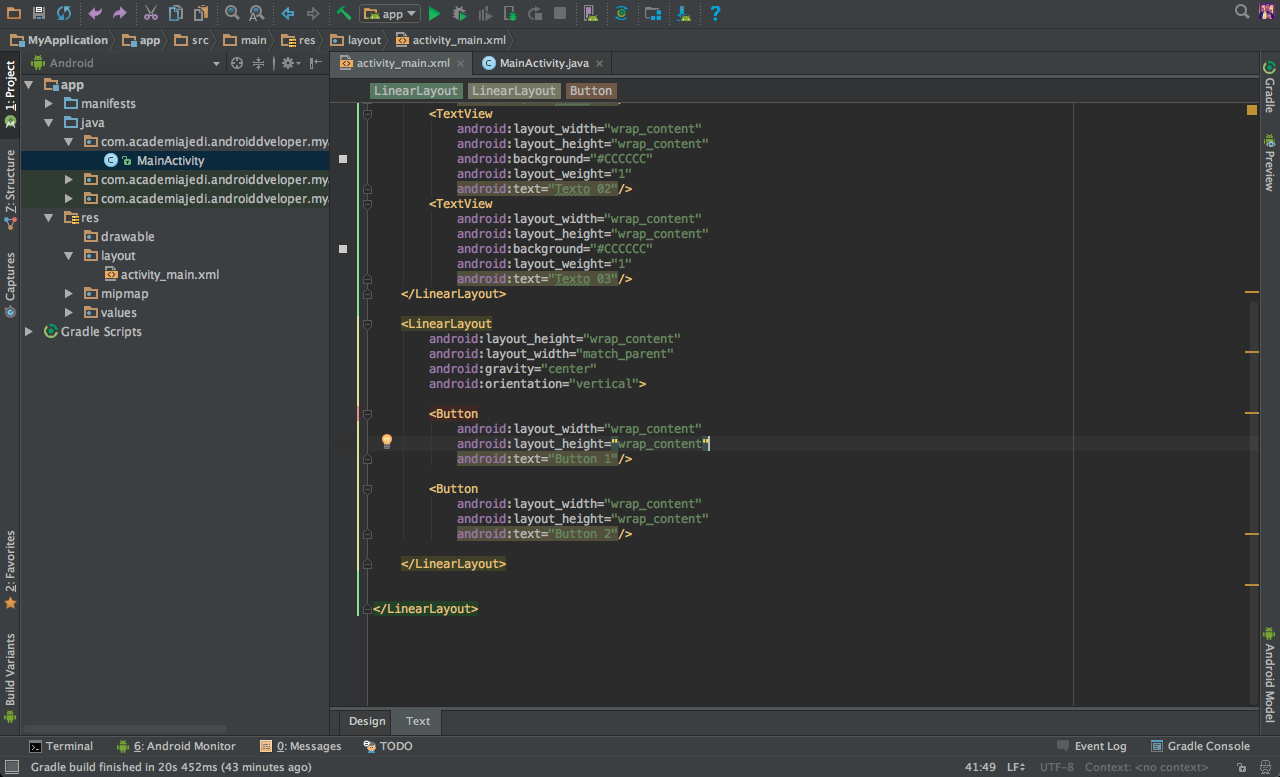This screenshot has height=777, width=1280.
Task: Run the app with green play button
Action: tap(434, 14)
